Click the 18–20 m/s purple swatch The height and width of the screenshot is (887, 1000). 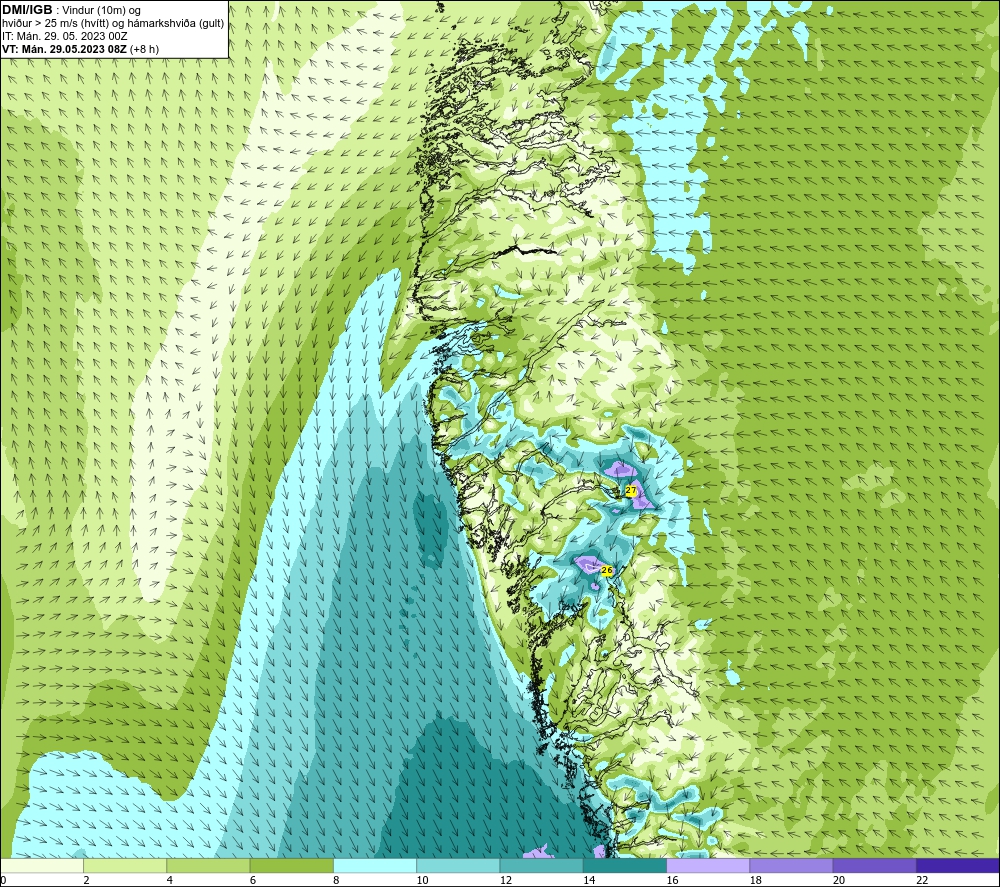click(791, 865)
